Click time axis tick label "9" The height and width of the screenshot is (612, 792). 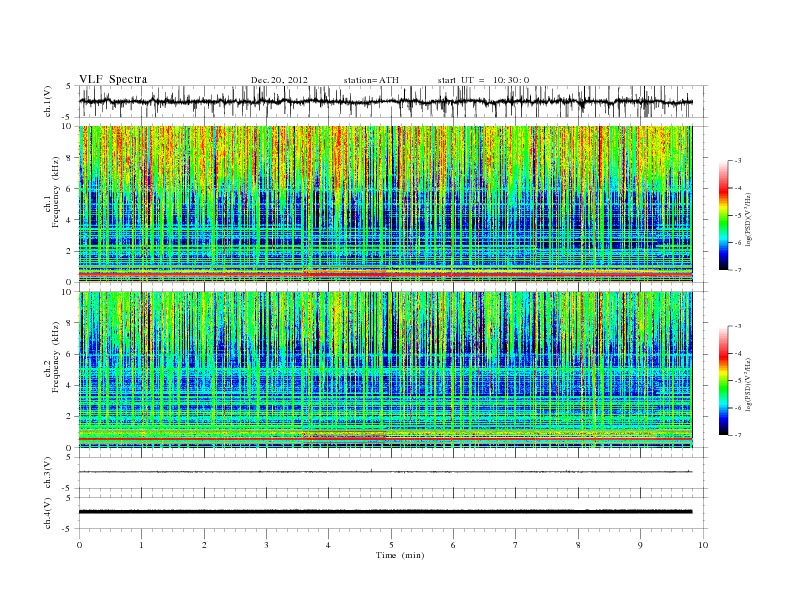pyautogui.click(x=640, y=545)
